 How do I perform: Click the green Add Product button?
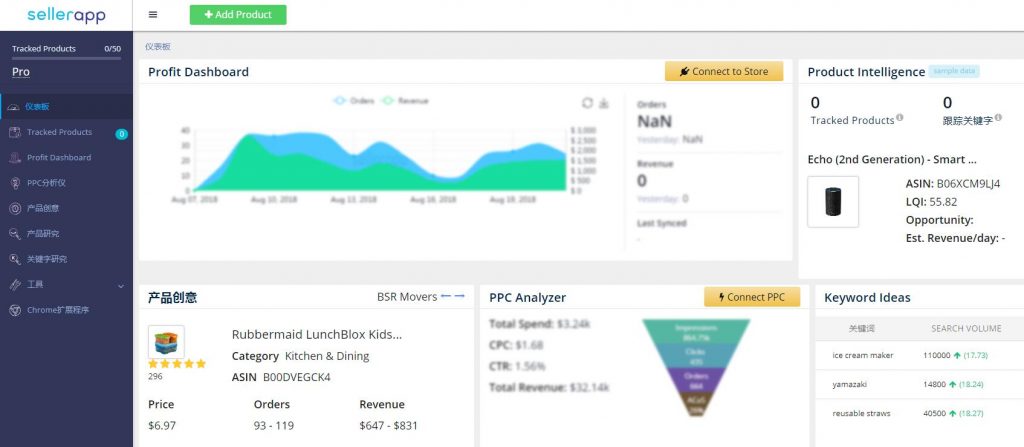tap(238, 15)
